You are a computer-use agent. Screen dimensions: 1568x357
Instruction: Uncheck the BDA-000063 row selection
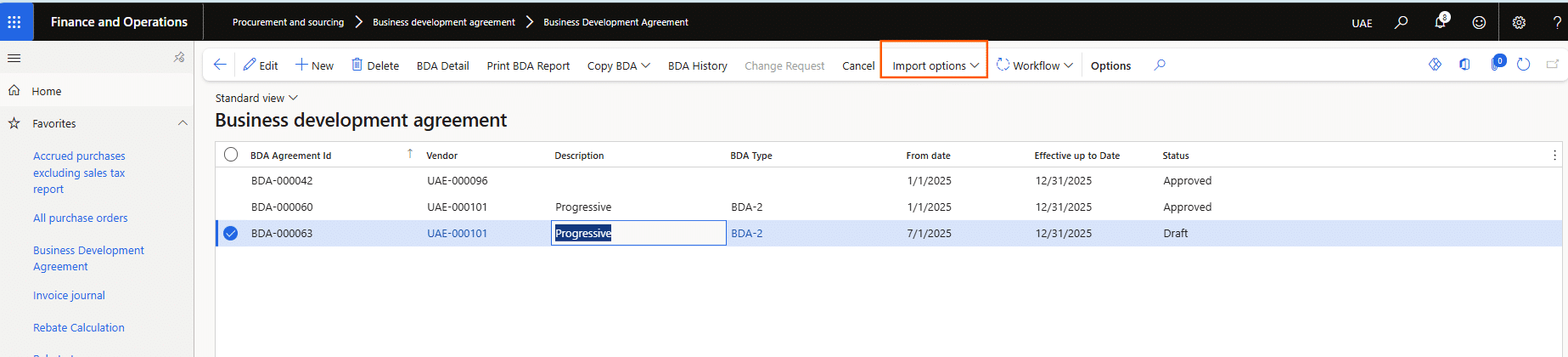pyautogui.click(x=231, y=233)
